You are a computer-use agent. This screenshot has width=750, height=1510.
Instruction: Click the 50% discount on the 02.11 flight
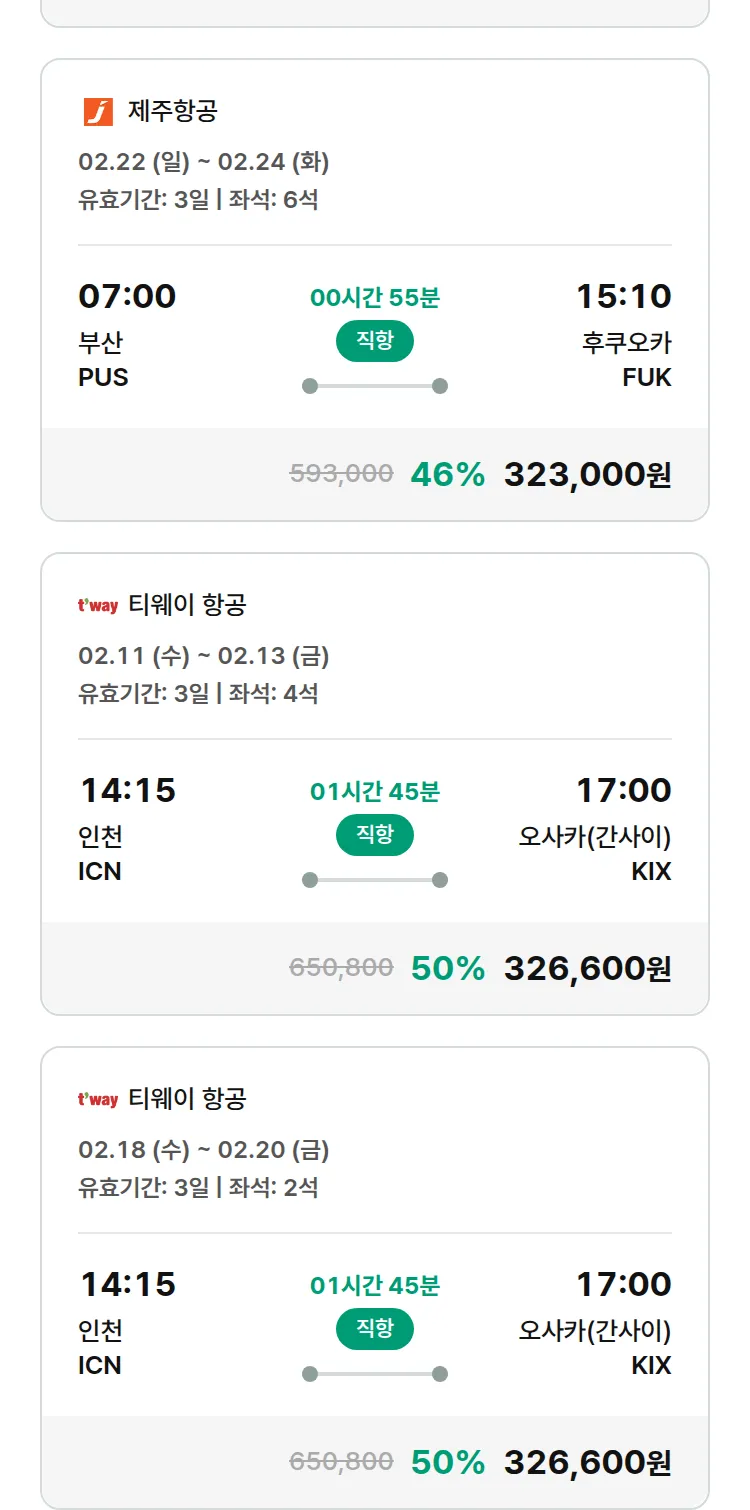(447, 968)
